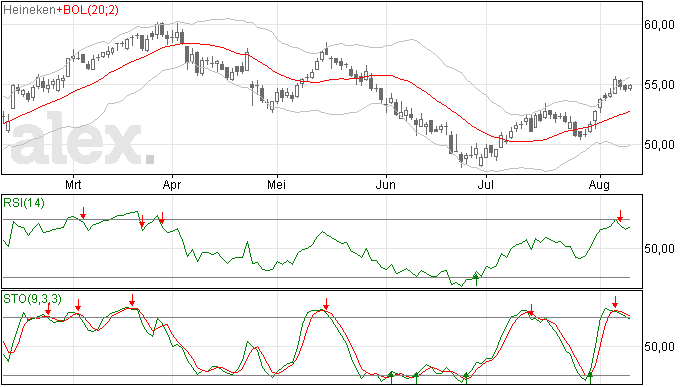690x387 pixels.
Task: Click the RSI red sell arrow in early March
Action: click(83, 213)
